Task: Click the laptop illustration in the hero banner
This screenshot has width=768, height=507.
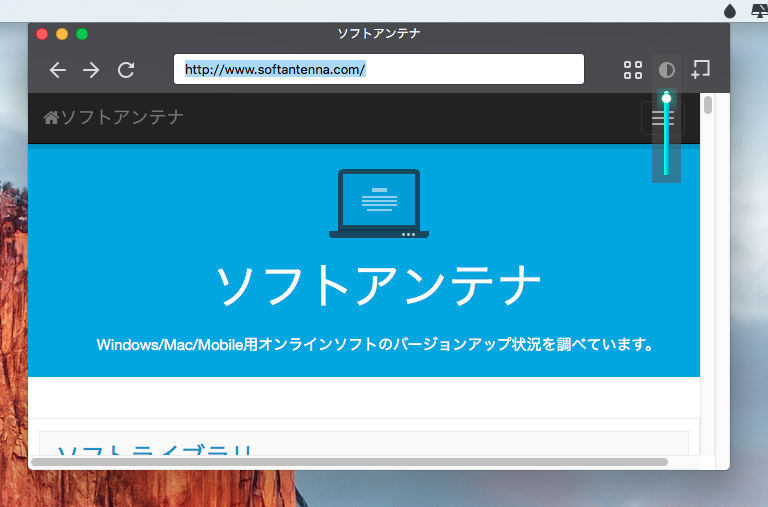Action: point(379,203)
